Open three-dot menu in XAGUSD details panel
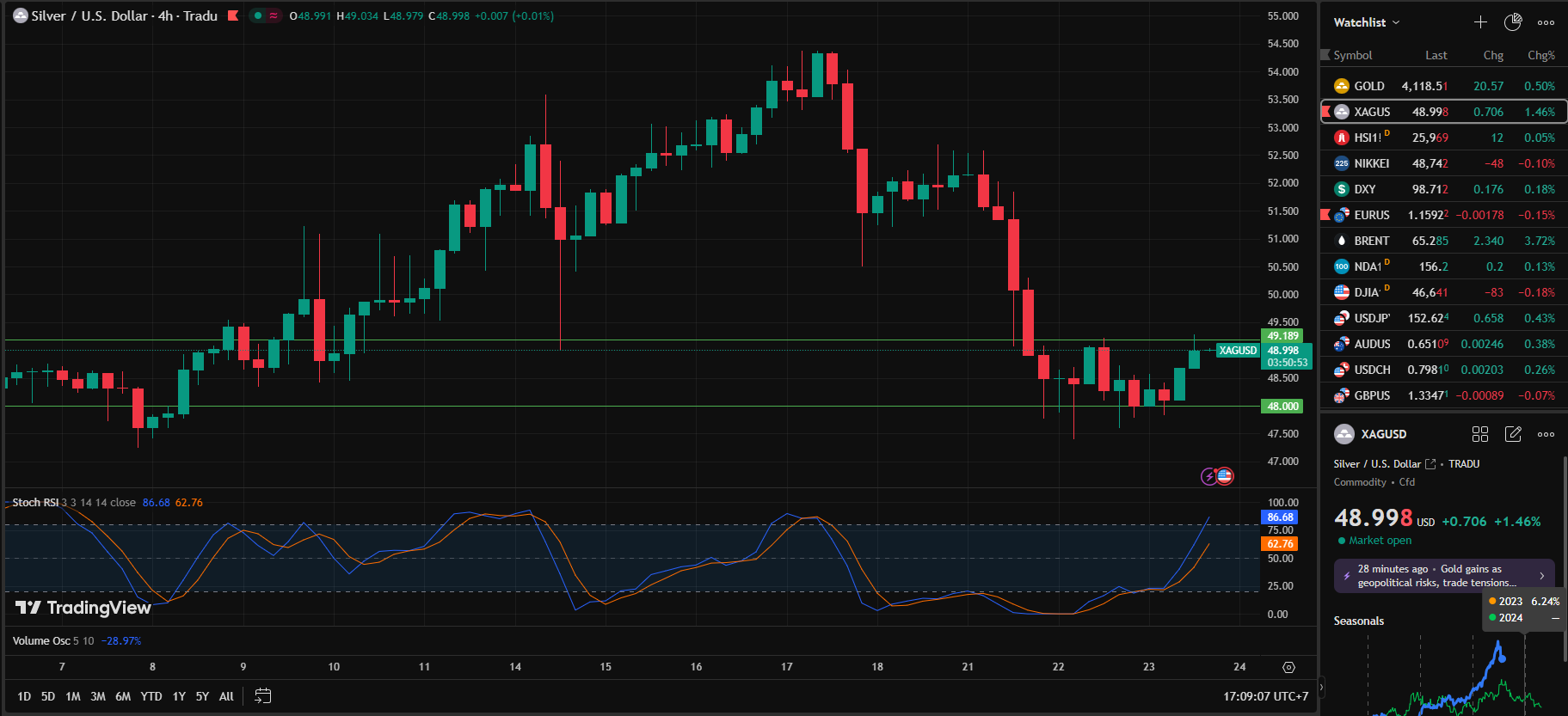Screen dimensions: 1568x716 1546,434
